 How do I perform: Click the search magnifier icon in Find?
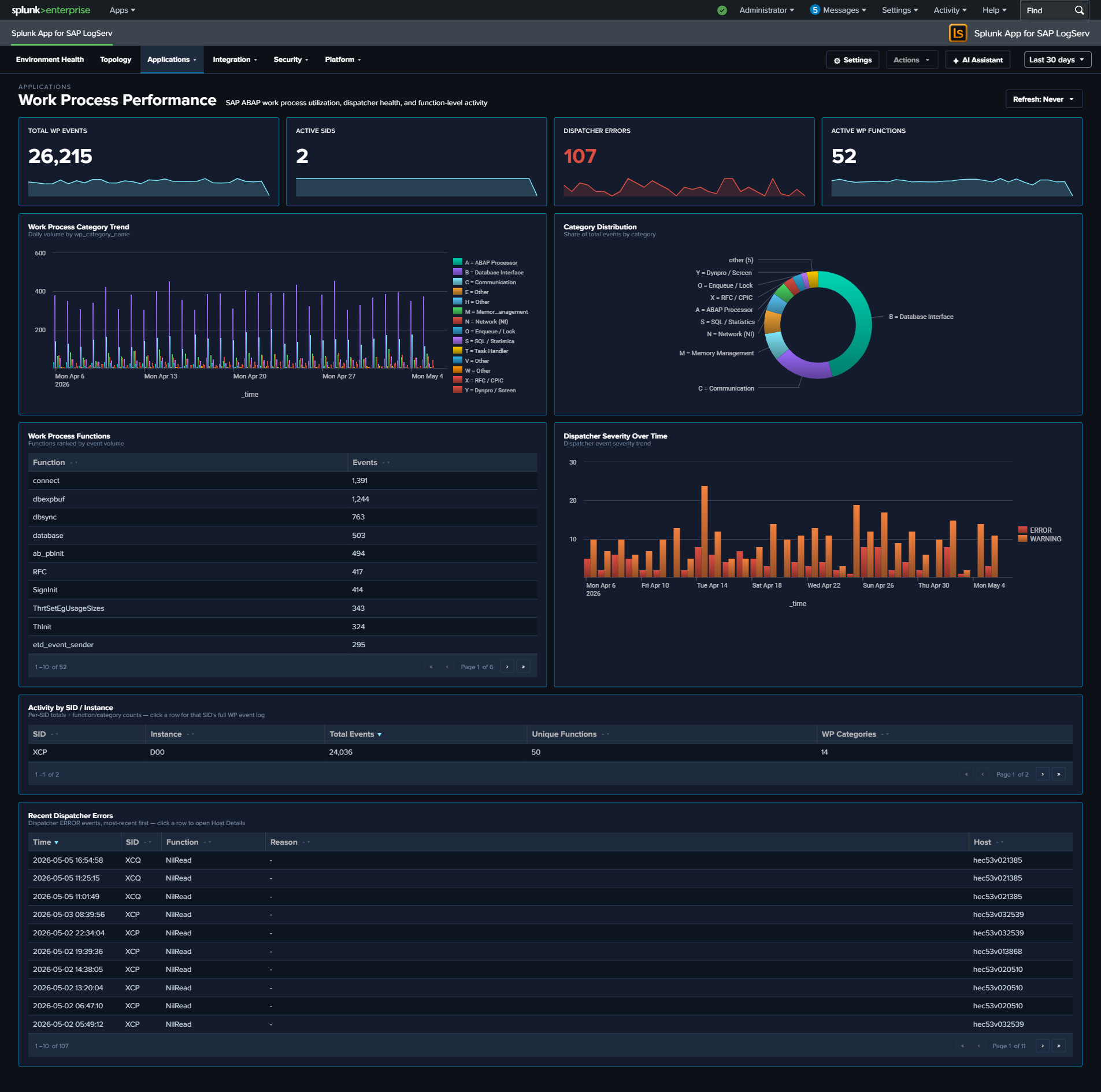(x=1079, y=10)
